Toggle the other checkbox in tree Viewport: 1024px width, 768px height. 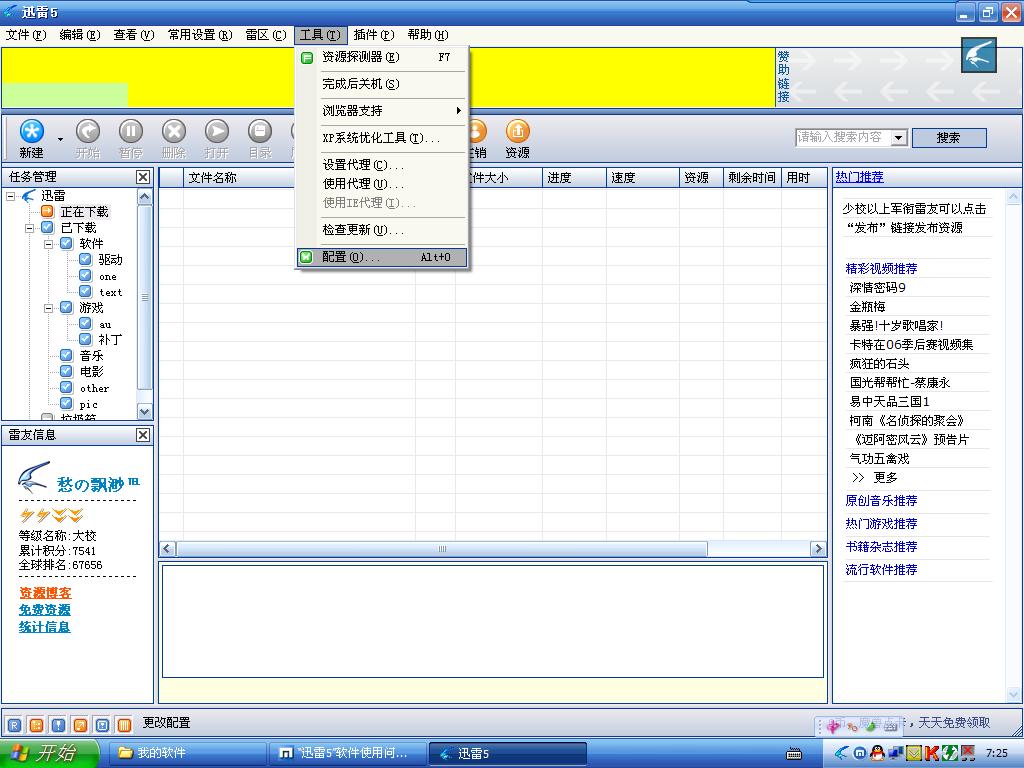click(x=66, y=387)
